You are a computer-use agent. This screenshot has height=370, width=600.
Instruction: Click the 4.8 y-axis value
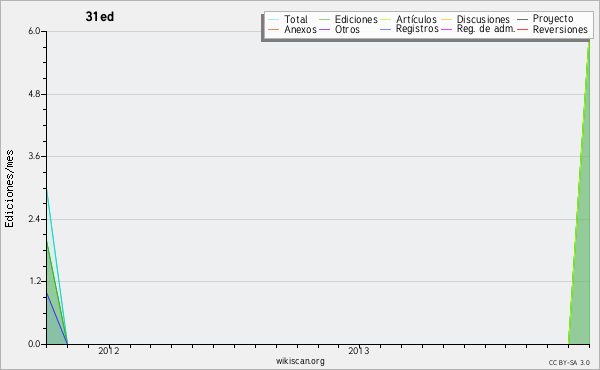tap(34, 94)
